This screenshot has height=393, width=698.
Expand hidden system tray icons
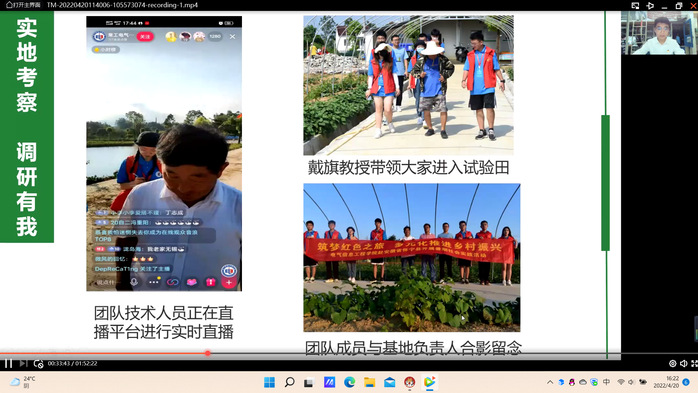click(x=550, y=382)
